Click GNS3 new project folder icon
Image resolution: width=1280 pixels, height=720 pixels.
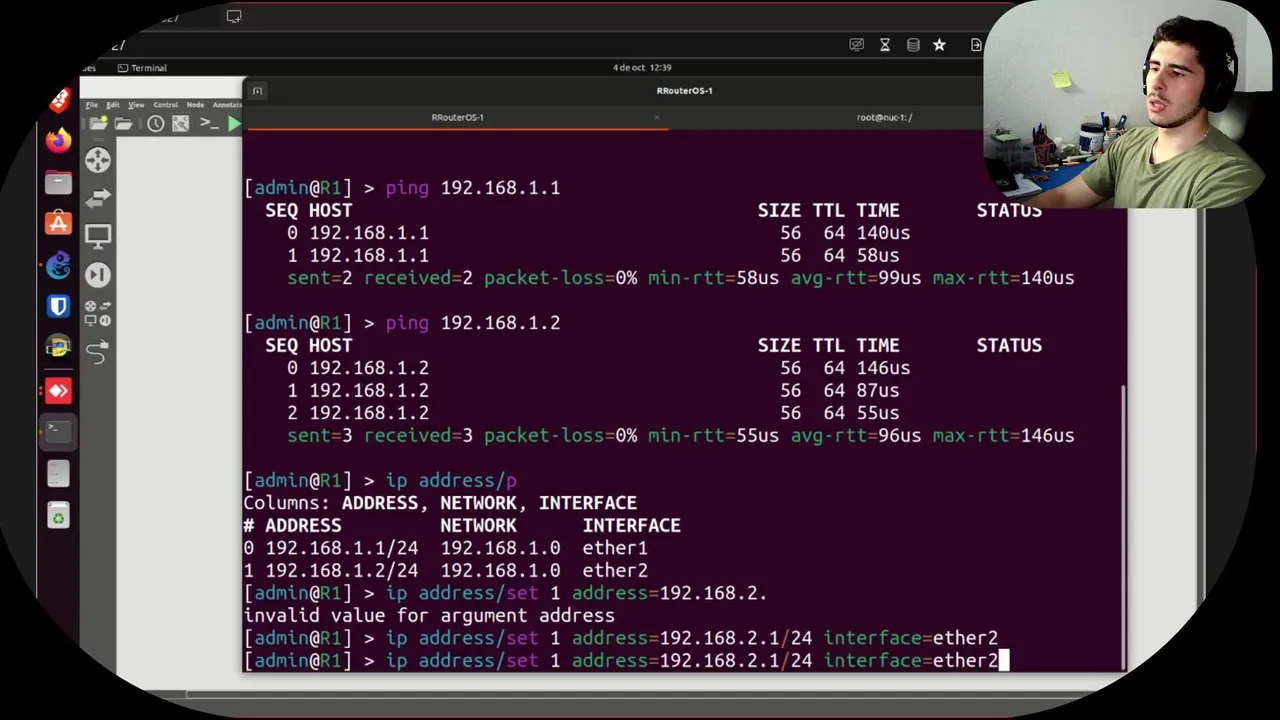click(x=98, y=124)
